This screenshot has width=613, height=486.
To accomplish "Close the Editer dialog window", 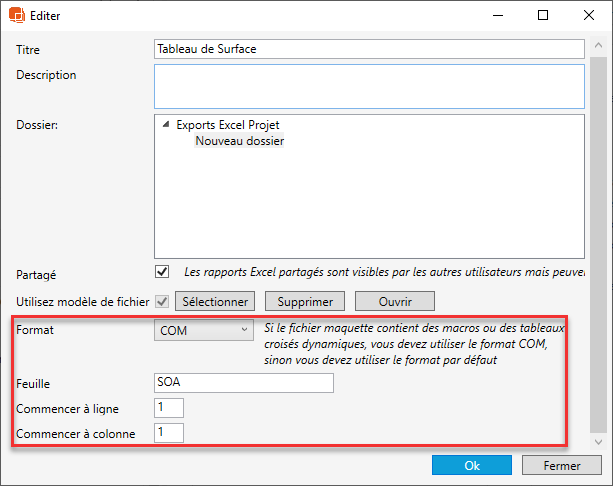I will (589, 15).
